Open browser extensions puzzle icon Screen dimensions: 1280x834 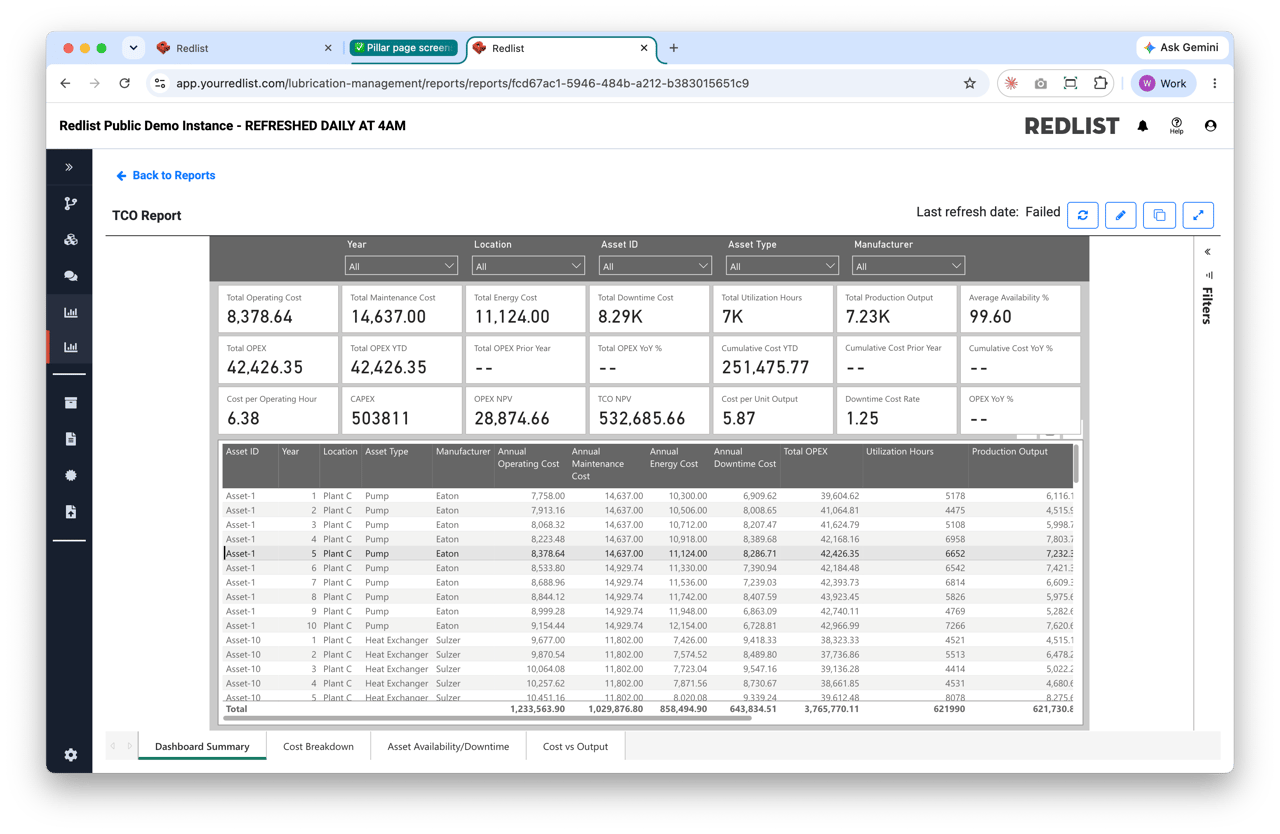[x=1100, y=84]
